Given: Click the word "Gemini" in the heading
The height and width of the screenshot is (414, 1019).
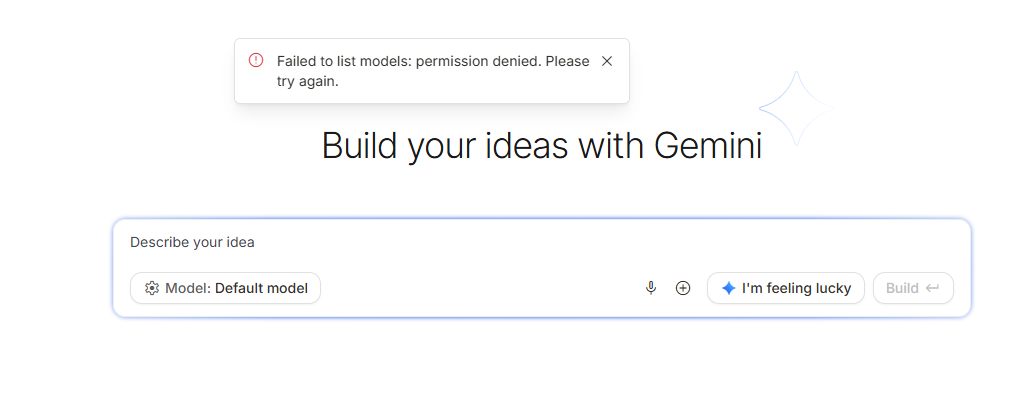Looking at the screenshot, I should pos(708,146).
